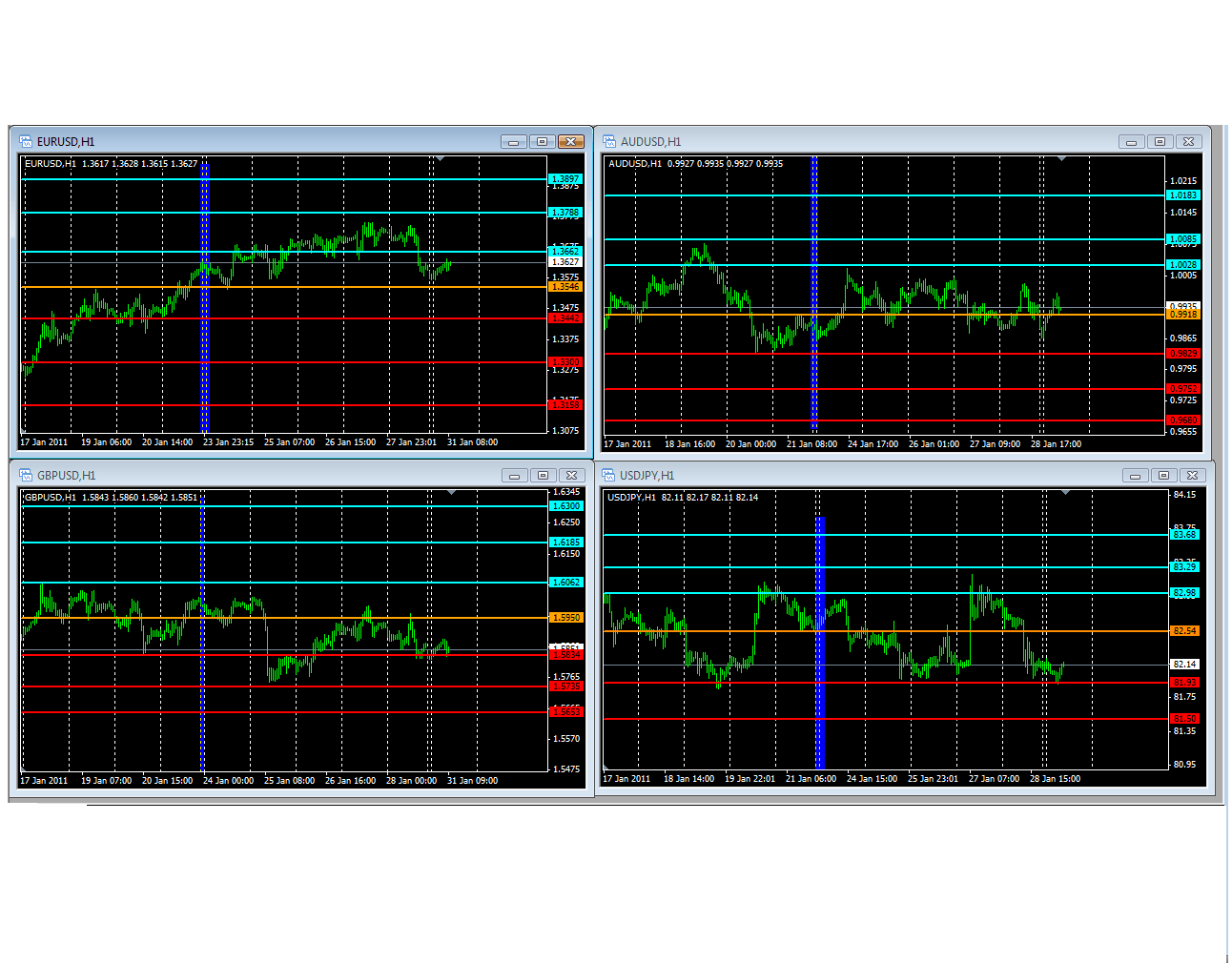Select the 0.9829 red support label in AUDUSD
Image resolution: width=1232 pixels, height=963 pixels.
[x=1183, y=353]
